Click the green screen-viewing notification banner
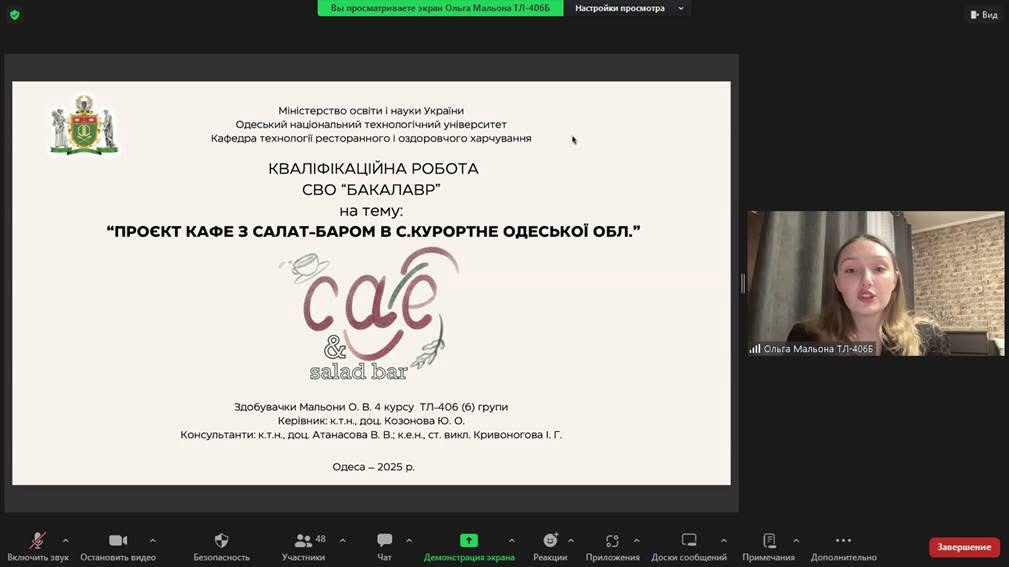The image size is (1009, 567). [440, 8]
